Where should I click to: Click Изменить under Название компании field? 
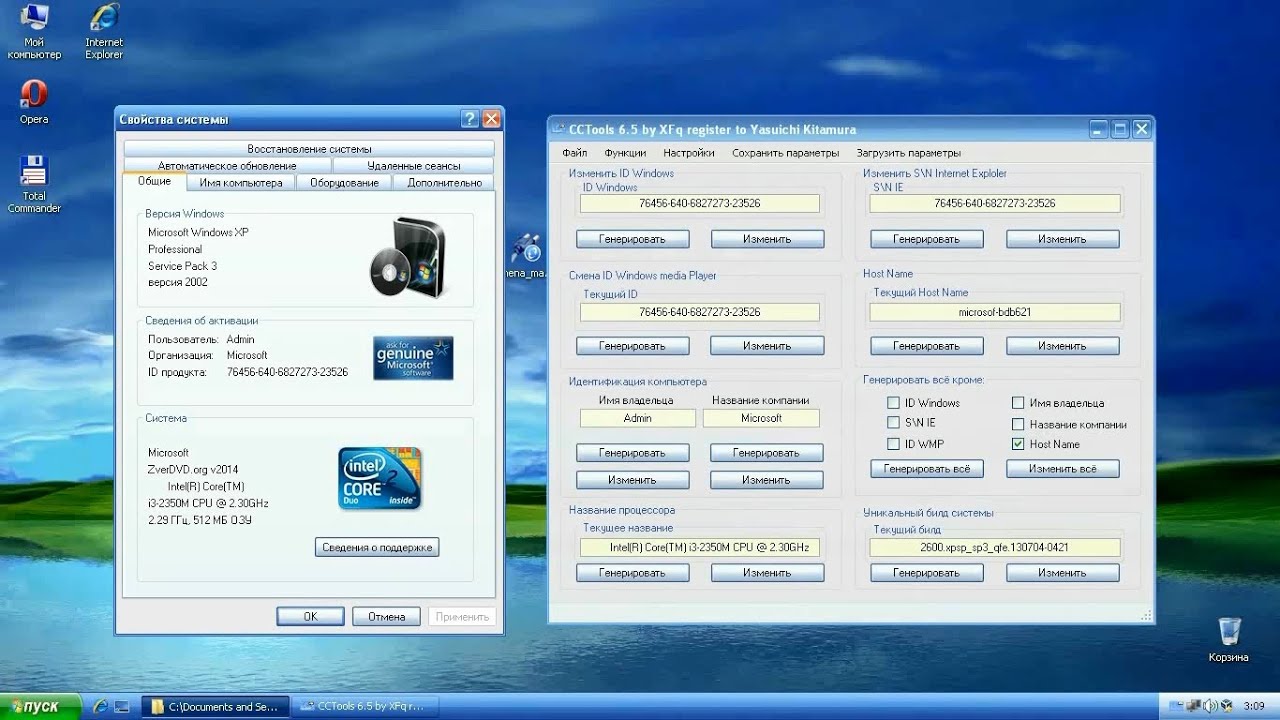766,480
